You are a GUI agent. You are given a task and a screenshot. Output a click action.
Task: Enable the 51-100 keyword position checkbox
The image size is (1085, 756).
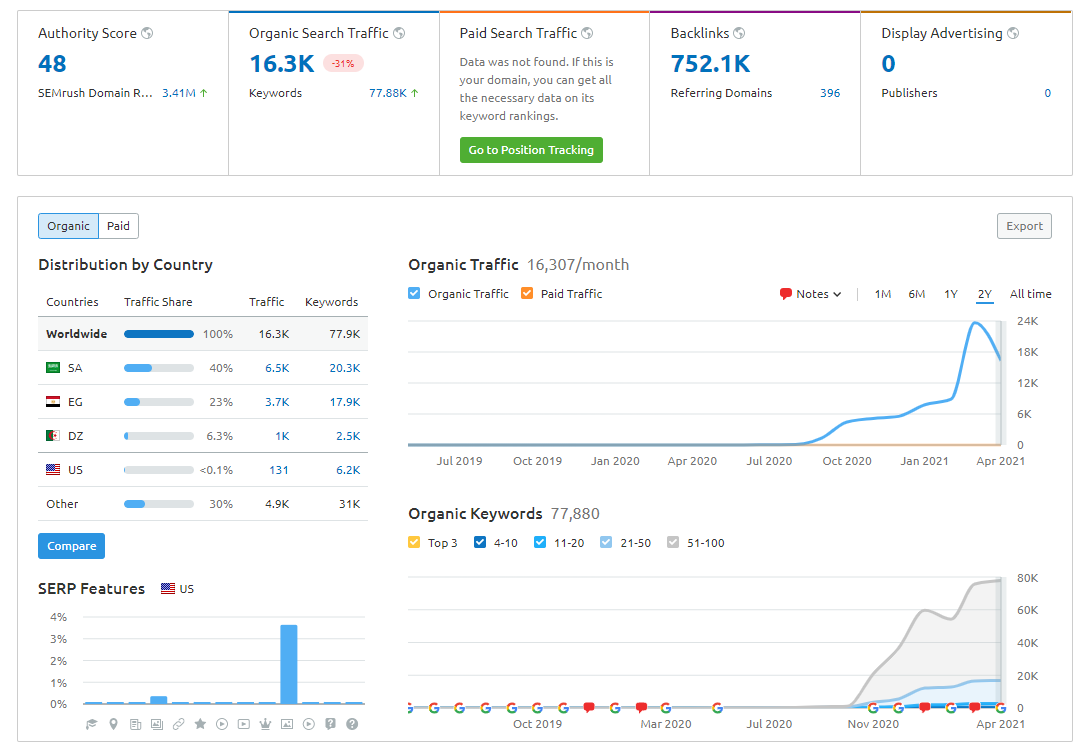coord(674,542)
